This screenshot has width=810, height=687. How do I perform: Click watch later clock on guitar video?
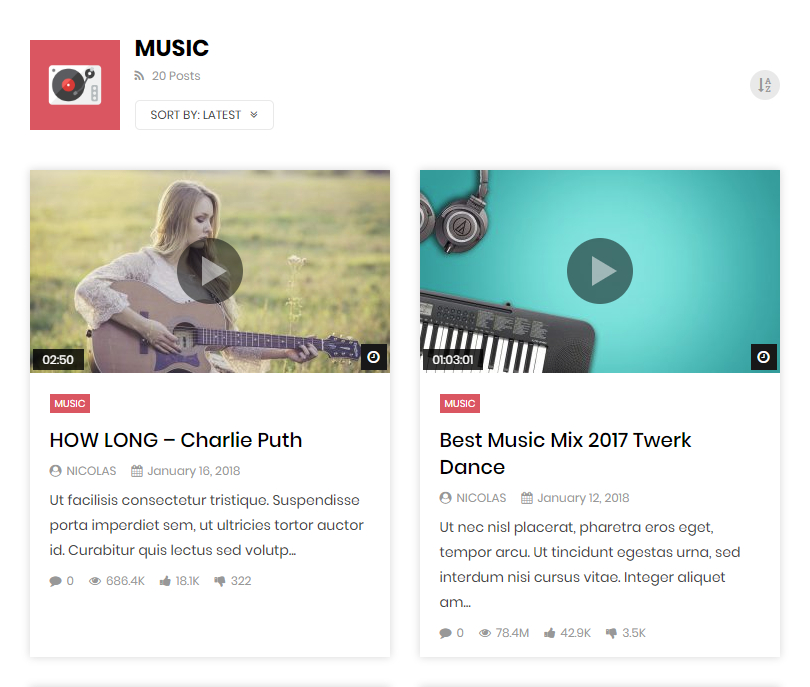tap(373, 357)
